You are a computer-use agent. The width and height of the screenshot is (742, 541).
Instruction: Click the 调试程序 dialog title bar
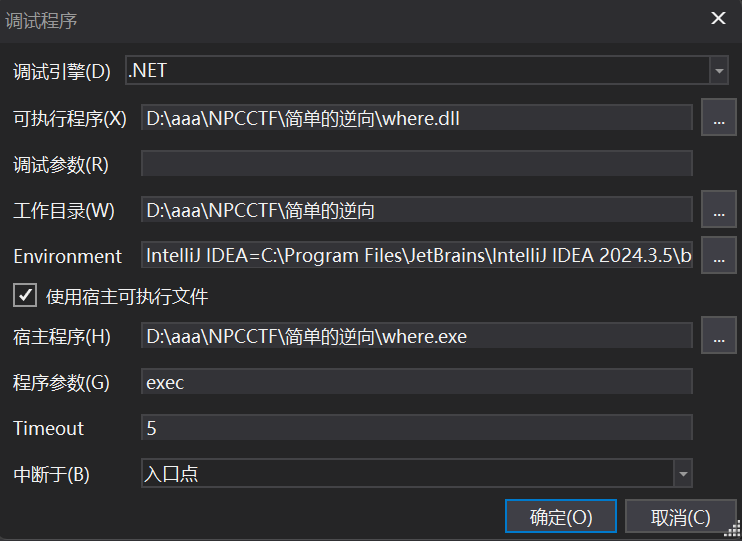300,19
